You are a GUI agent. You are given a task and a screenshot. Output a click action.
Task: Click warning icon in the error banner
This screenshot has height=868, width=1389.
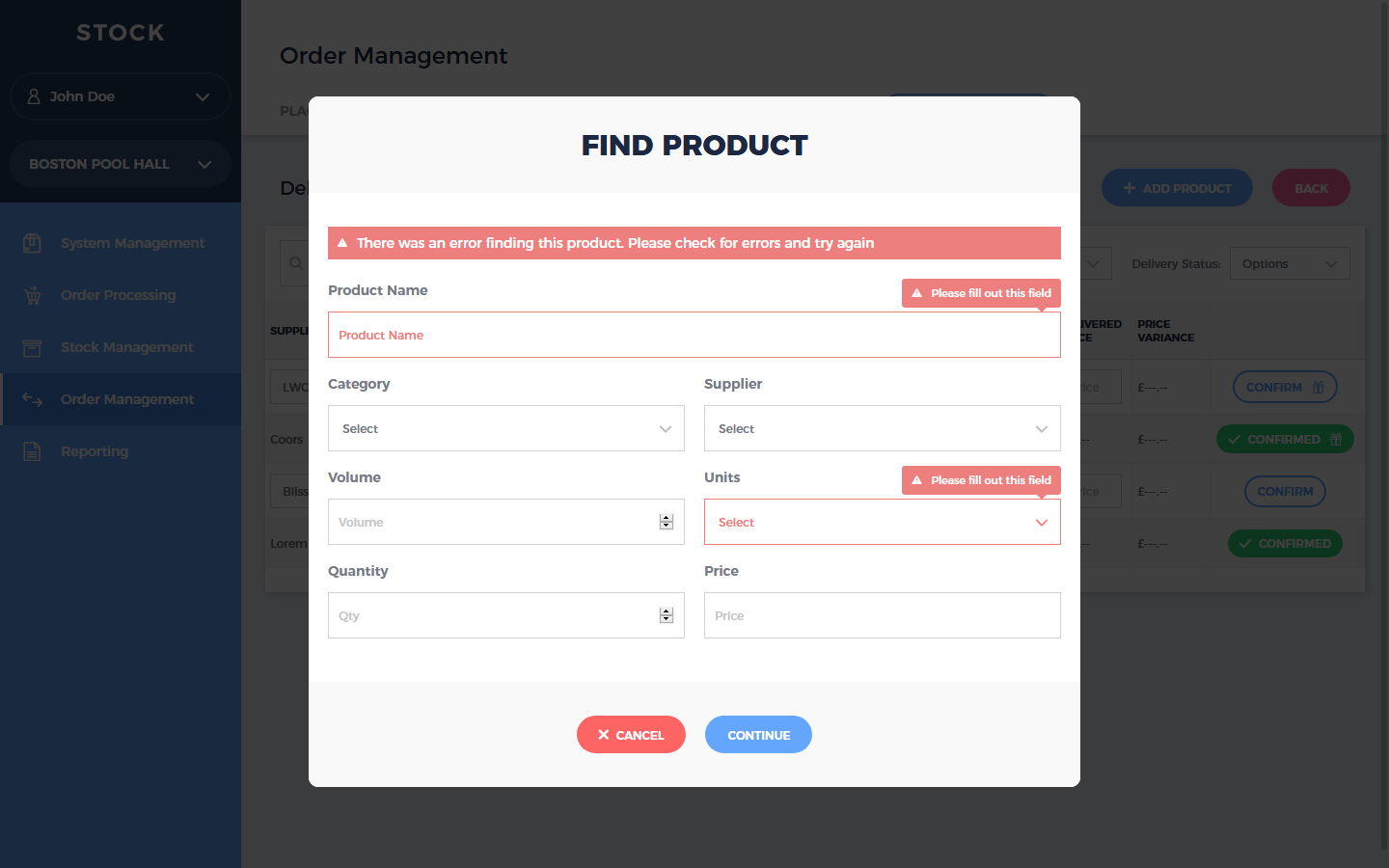(x=342, y=243)
